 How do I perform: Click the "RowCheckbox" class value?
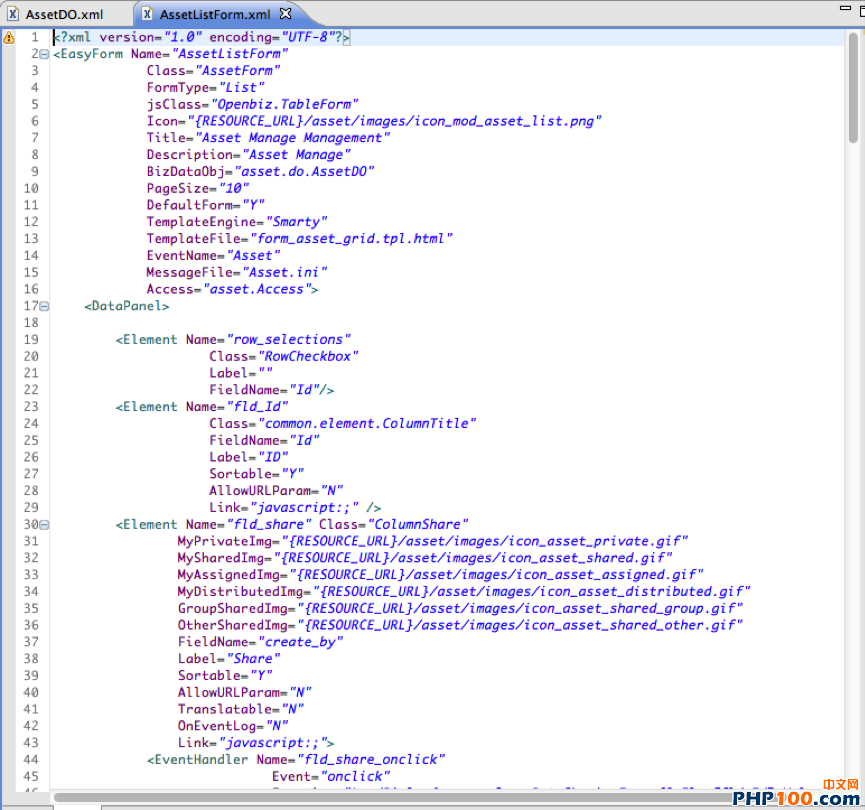point(309,356)
